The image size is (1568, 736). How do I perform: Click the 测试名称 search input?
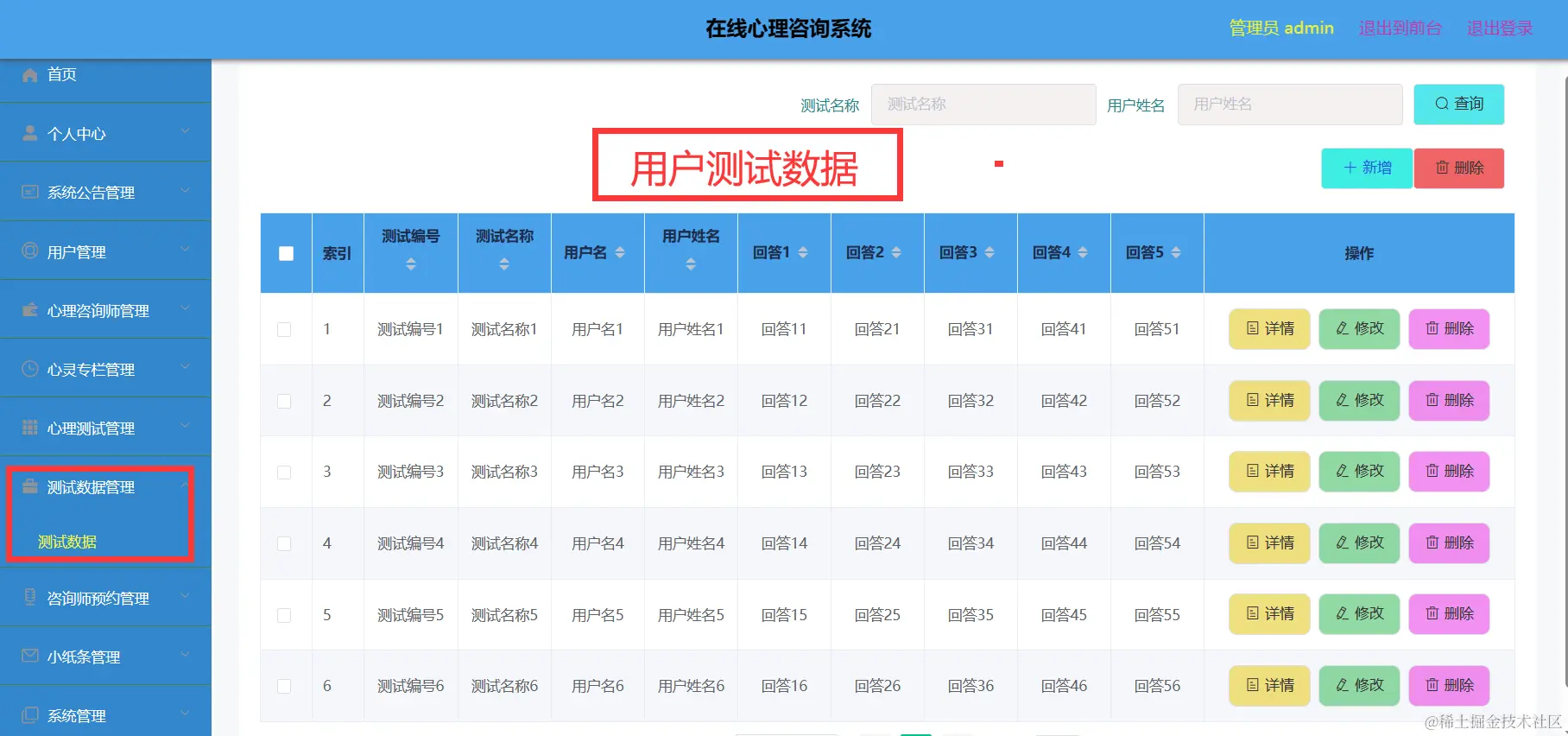(x=983, y=105)
